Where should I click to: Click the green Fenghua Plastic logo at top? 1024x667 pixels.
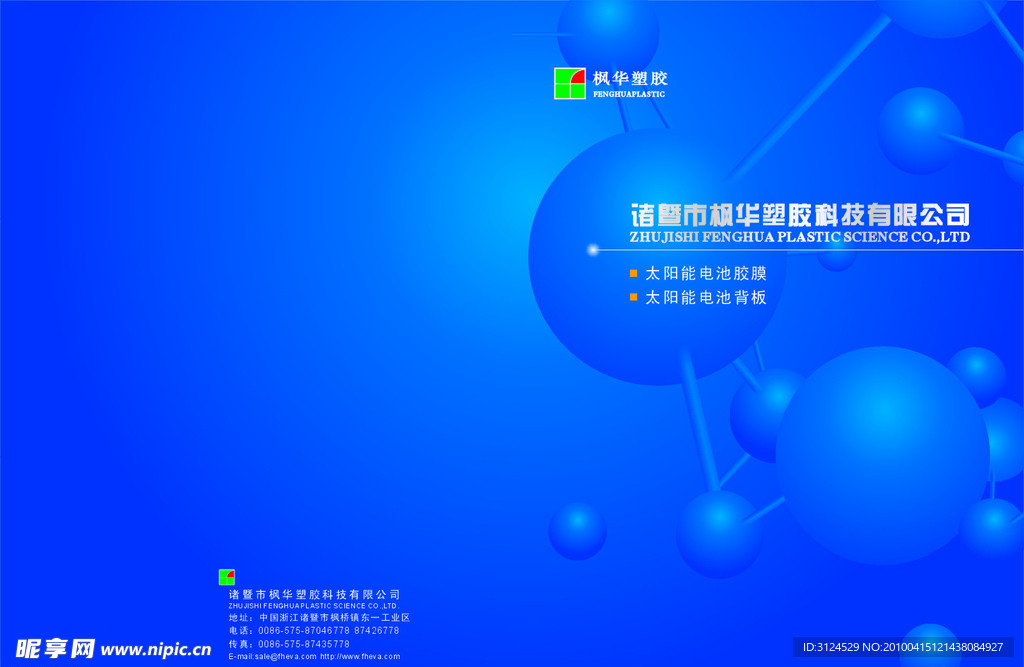click(570, 84)
